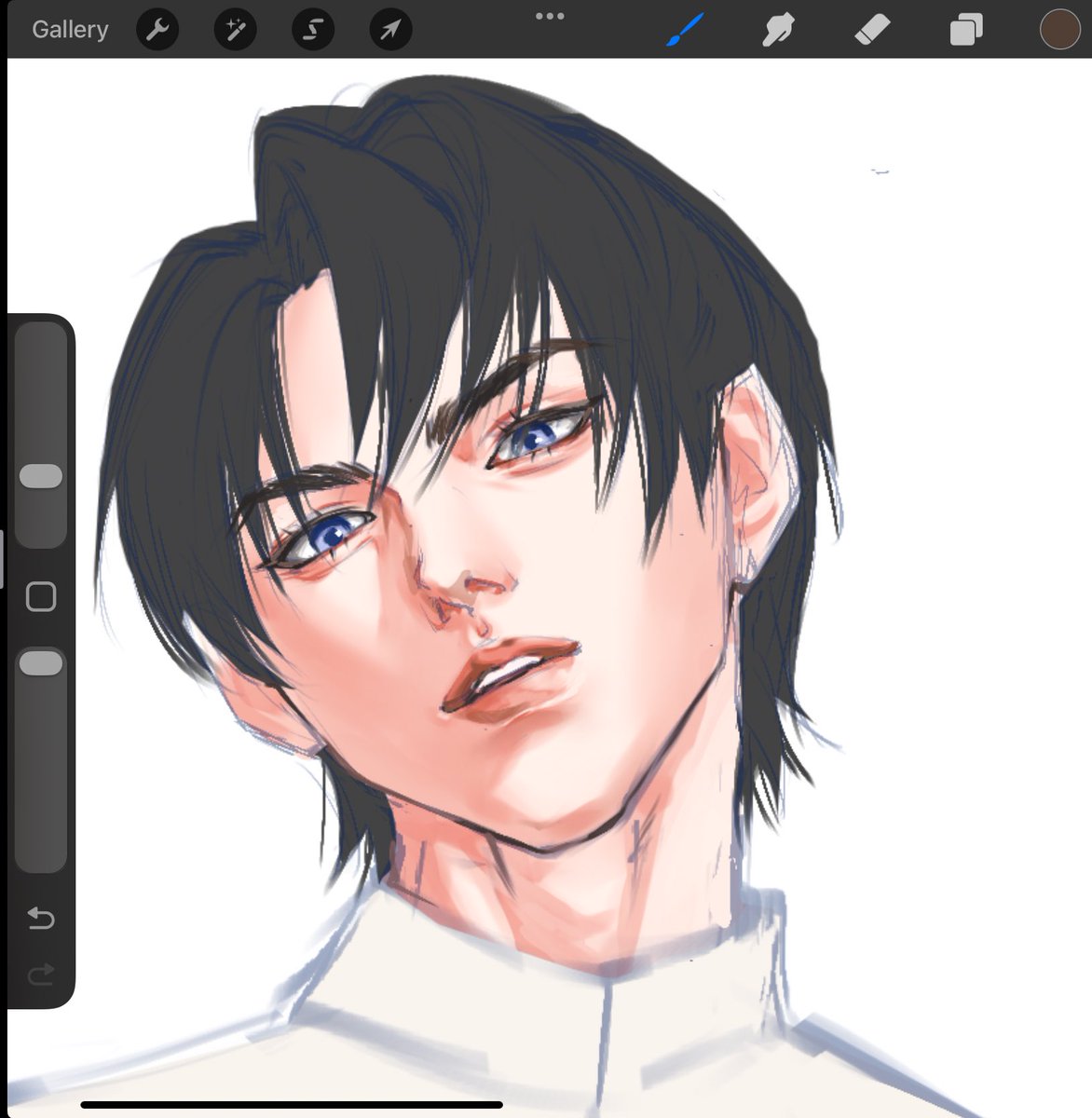Tap the home indicator bar at the bottom

(x=292, y=1105)
